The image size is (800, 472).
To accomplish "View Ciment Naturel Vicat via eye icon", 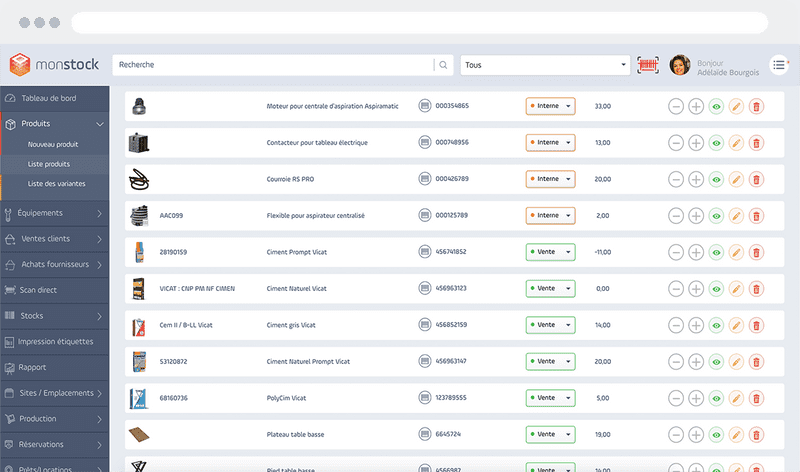I will [x=716, y=289].
